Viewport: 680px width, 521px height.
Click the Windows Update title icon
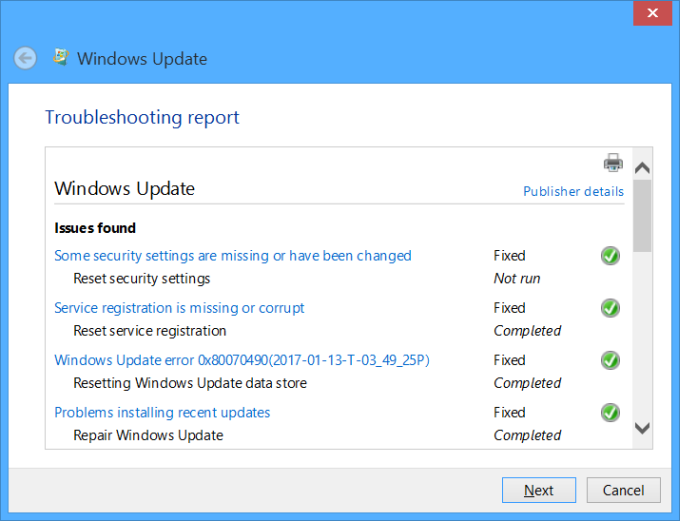61,57
